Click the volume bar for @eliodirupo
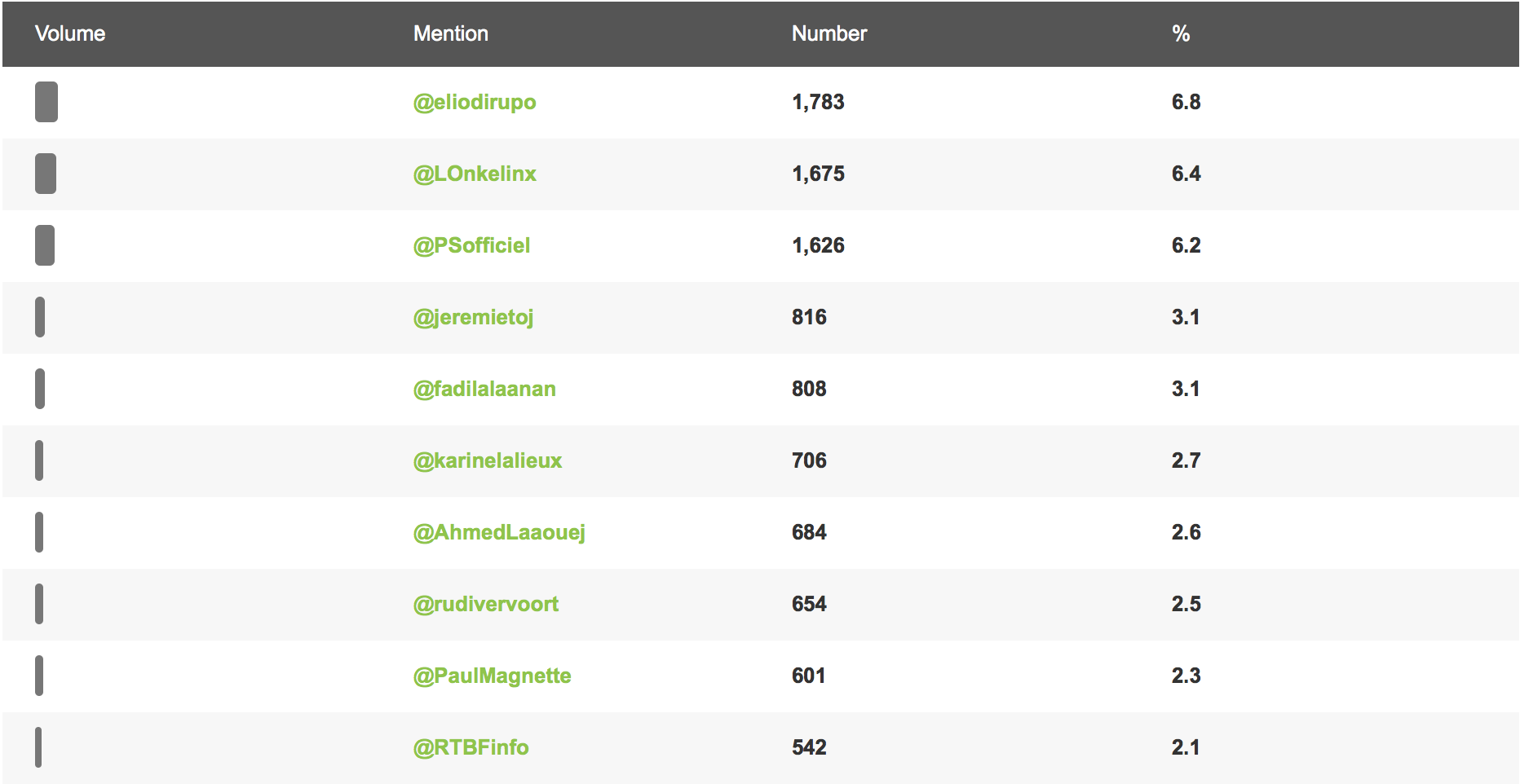 (x=46, y=102)
